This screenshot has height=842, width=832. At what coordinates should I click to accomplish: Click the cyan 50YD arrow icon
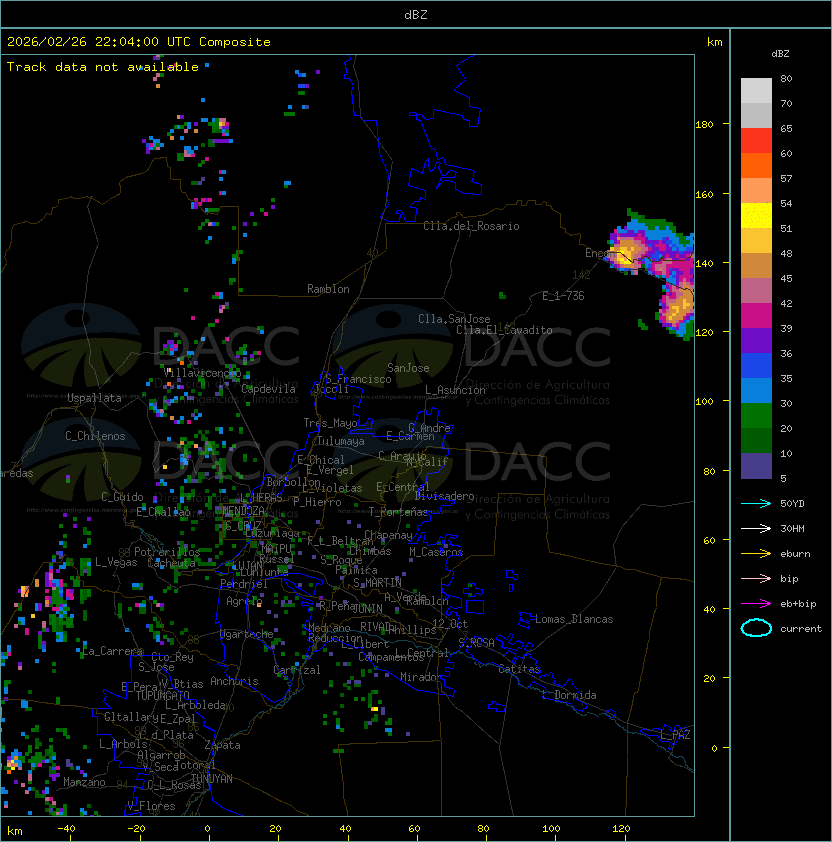756,504
